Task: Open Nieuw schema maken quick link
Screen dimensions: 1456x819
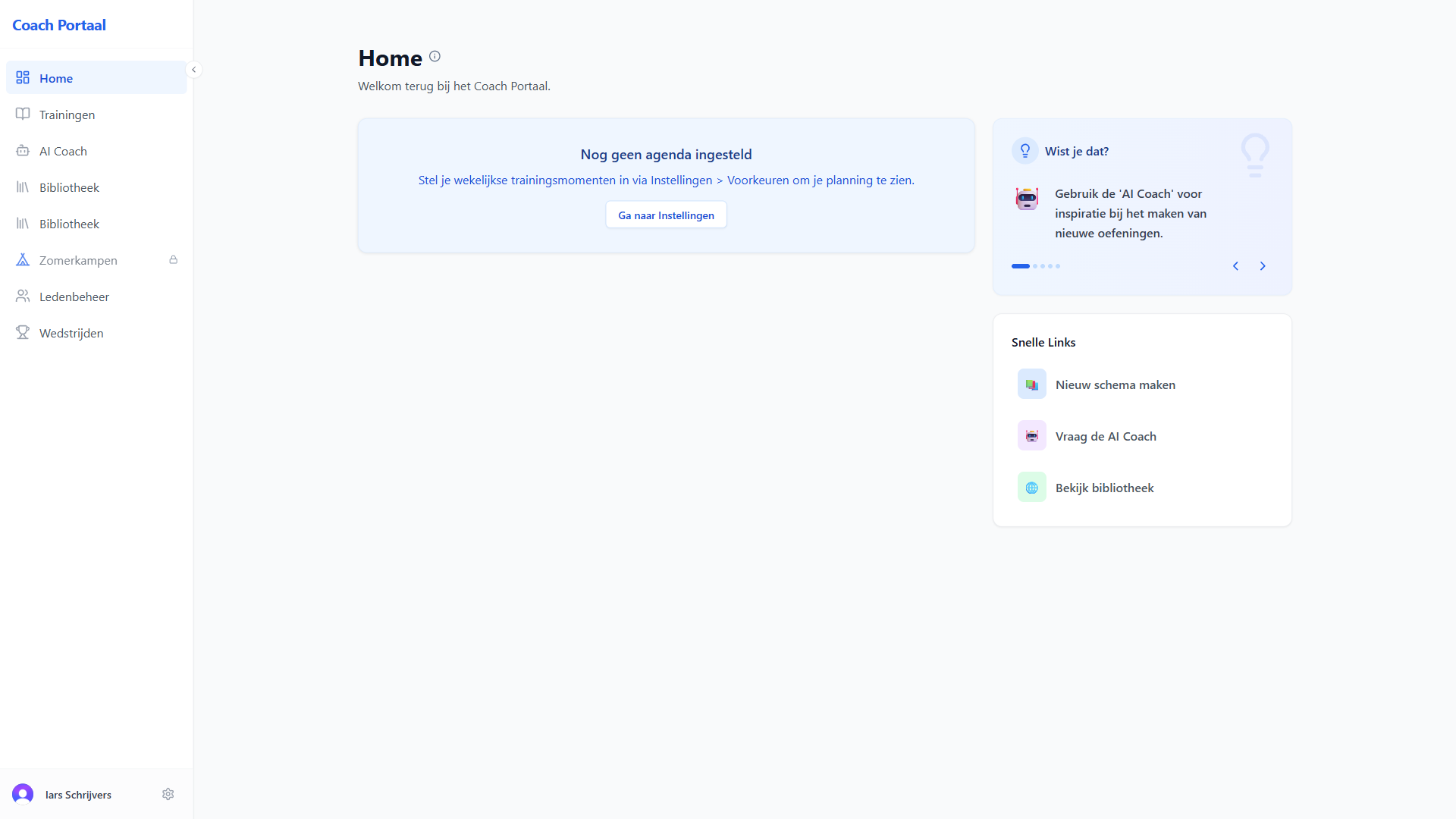Action: click(1115, 384)
